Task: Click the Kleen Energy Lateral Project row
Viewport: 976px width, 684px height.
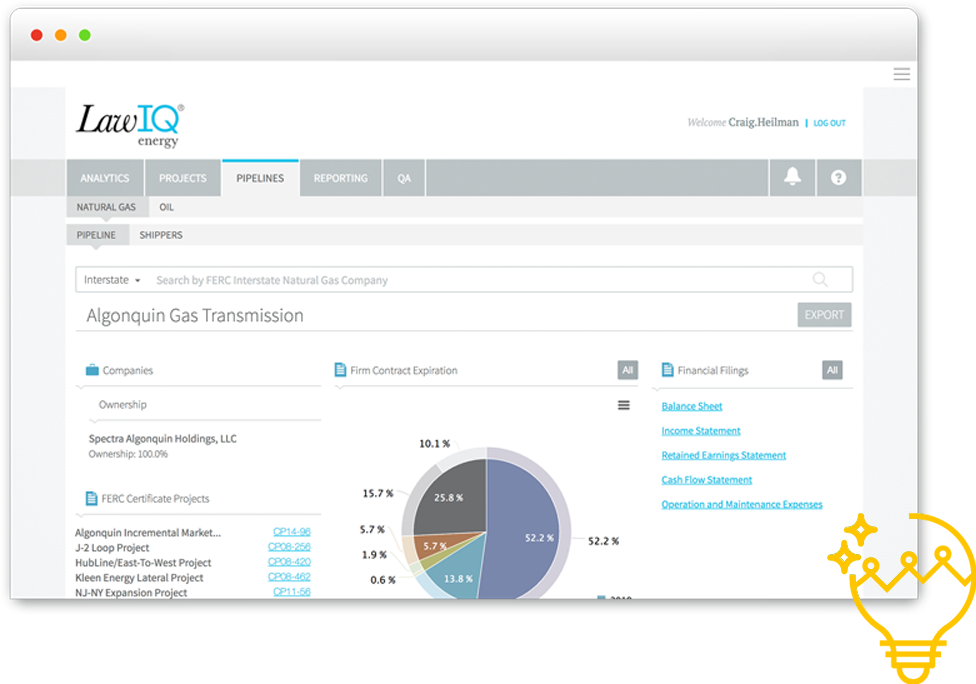Action: (193, 577)
